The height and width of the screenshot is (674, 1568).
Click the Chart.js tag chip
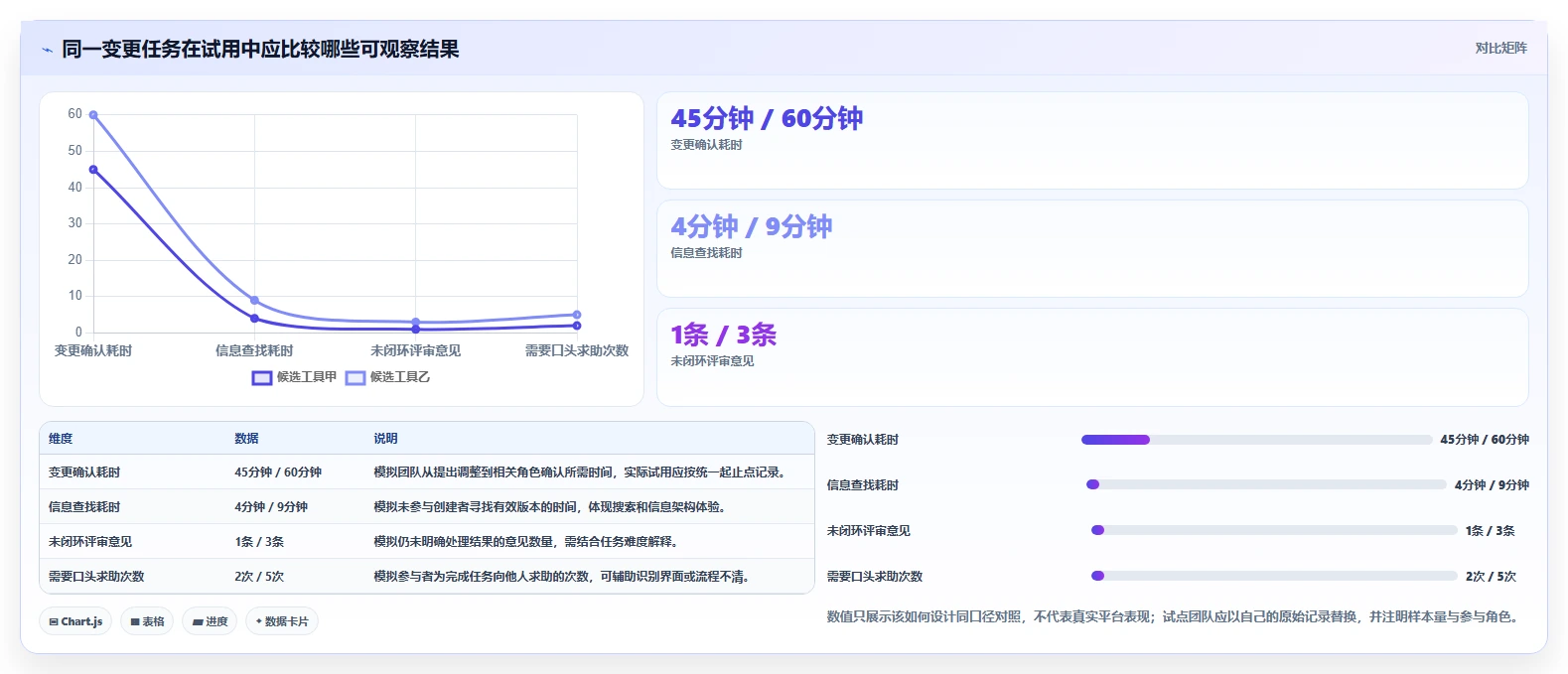coord(75,621)
